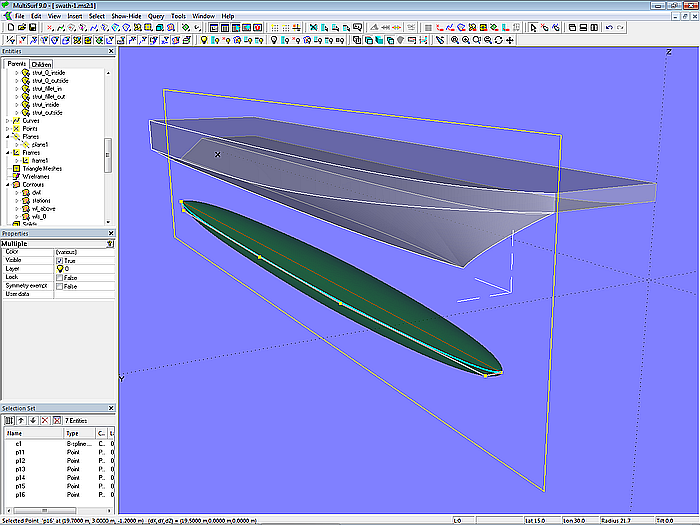Expand the Points tree node
The image size is (700, 525).
[7, 129]
